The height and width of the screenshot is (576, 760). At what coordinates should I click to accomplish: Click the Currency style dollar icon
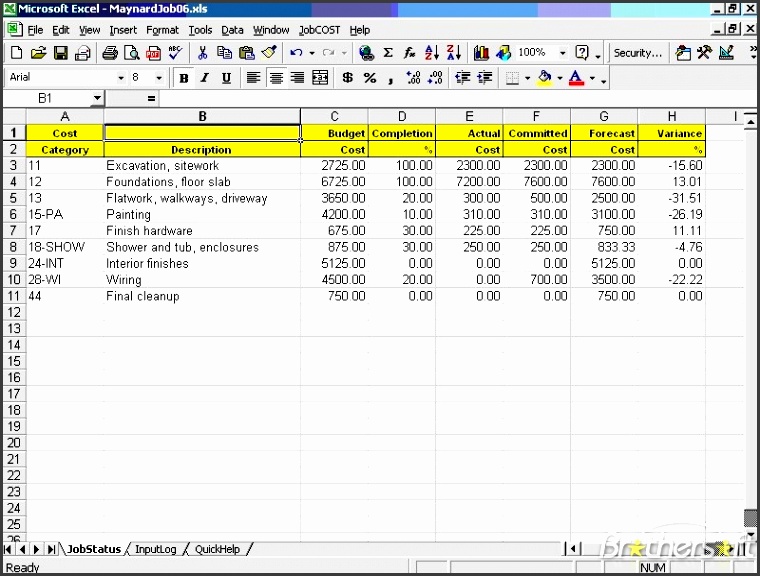coord(348,78)
